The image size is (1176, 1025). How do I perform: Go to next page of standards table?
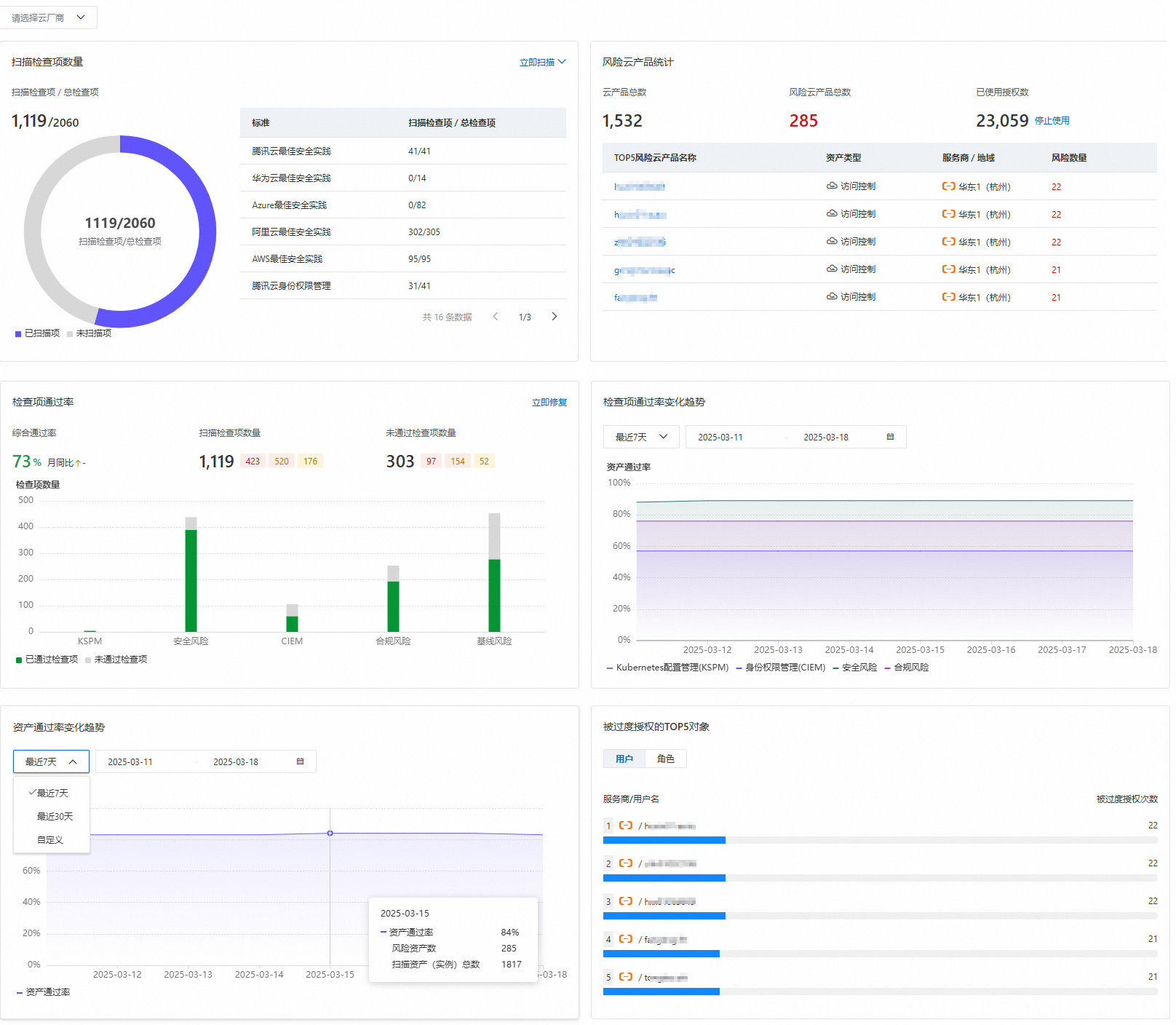coord(555,317)
